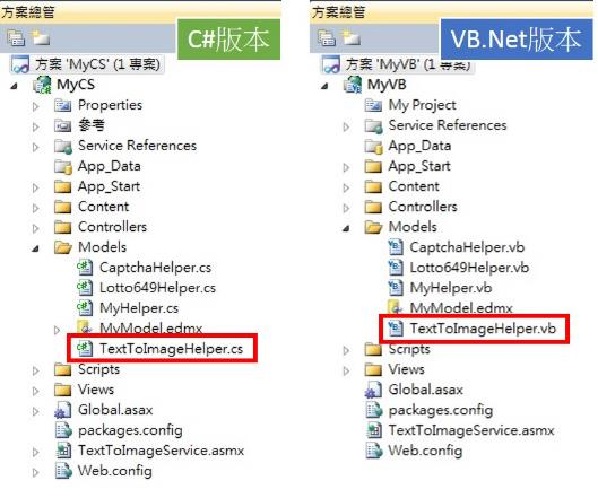The height and width of the screenshot is (498, 598).
Task: Click the TextToImageService.asmx icon in MyVB
Action: coord(374,431)
